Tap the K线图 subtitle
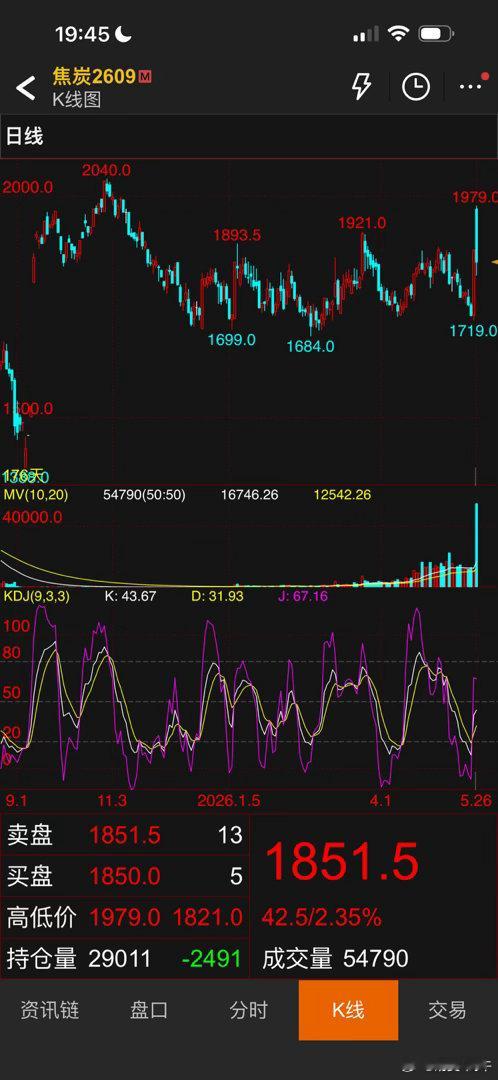Image resolution: width=498 pixels, height=1080 pixels. pyautogui.click(x=76, y=100)
